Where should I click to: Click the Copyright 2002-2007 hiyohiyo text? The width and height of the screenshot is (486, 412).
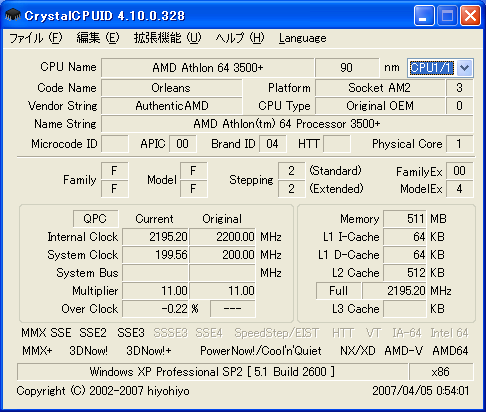tap(103, 391)
